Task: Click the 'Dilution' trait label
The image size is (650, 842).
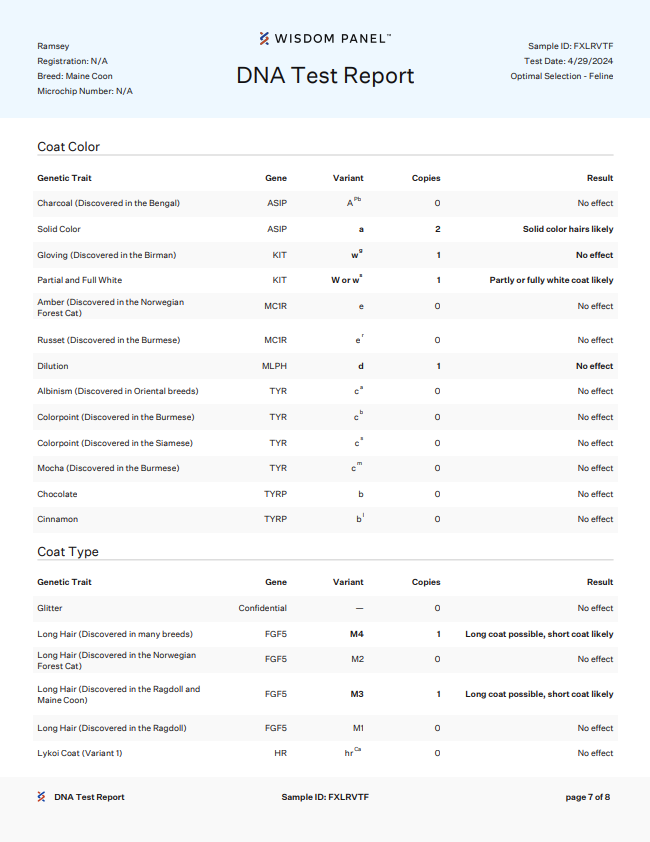Action: coord(53,366)
